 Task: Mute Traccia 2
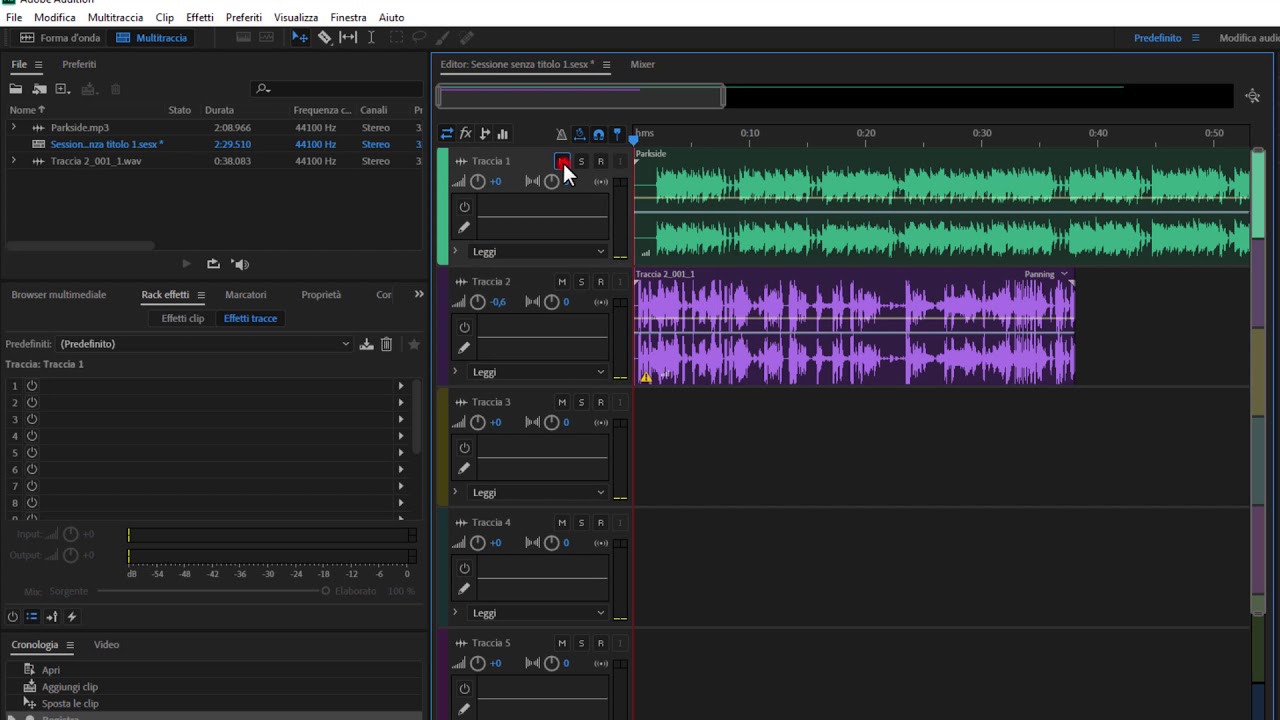pyautogui.click(x=562, y=282)
